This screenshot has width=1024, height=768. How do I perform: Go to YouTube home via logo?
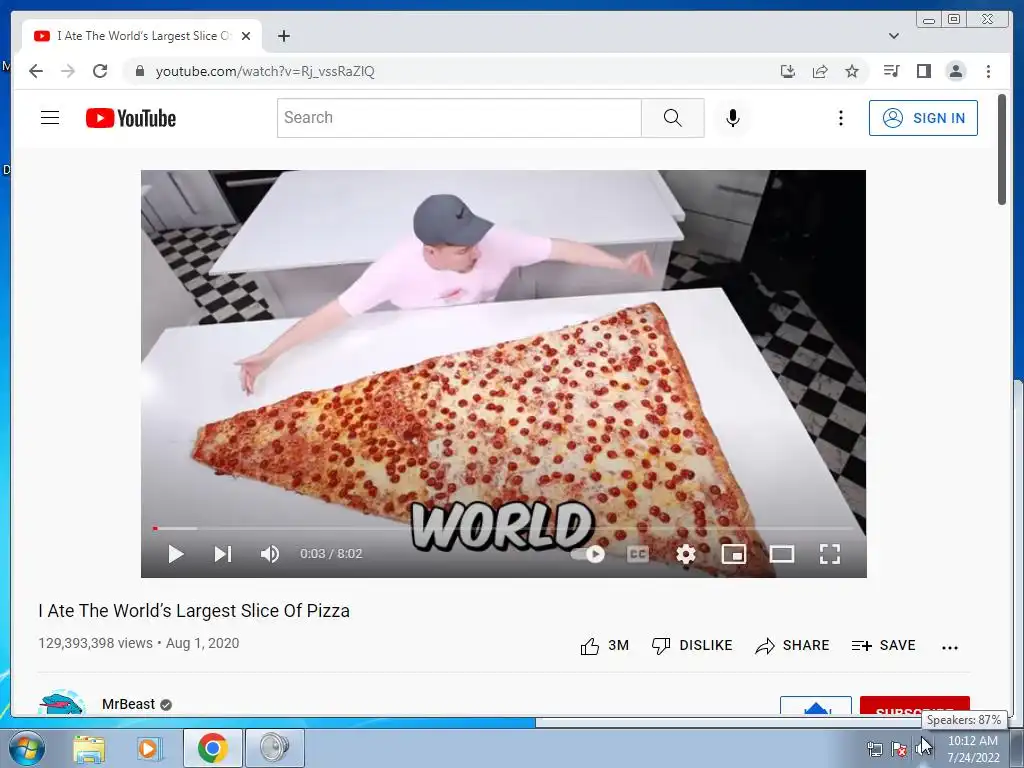coord(131,118)
